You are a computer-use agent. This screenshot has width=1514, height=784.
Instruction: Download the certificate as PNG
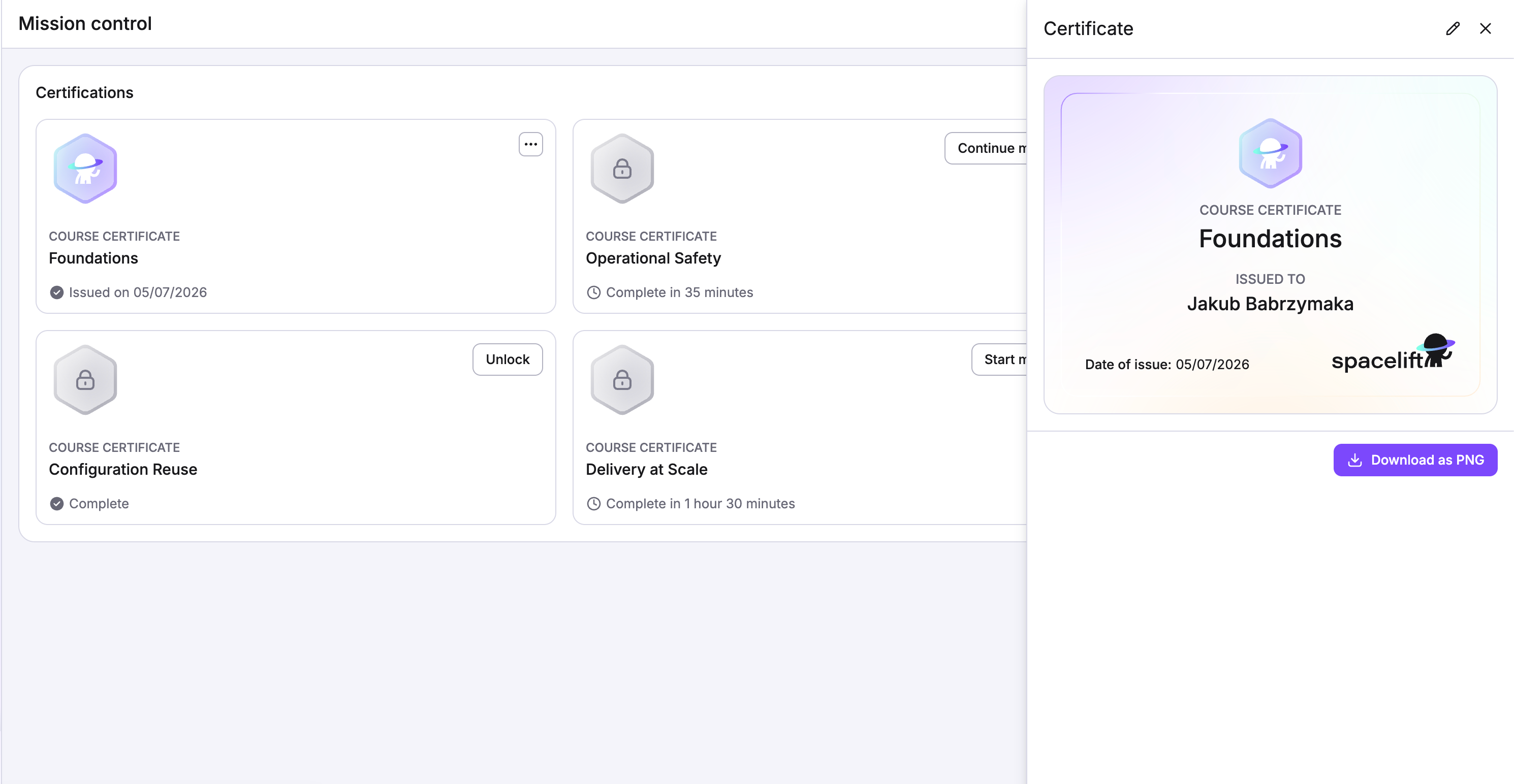pos(1414,460)
